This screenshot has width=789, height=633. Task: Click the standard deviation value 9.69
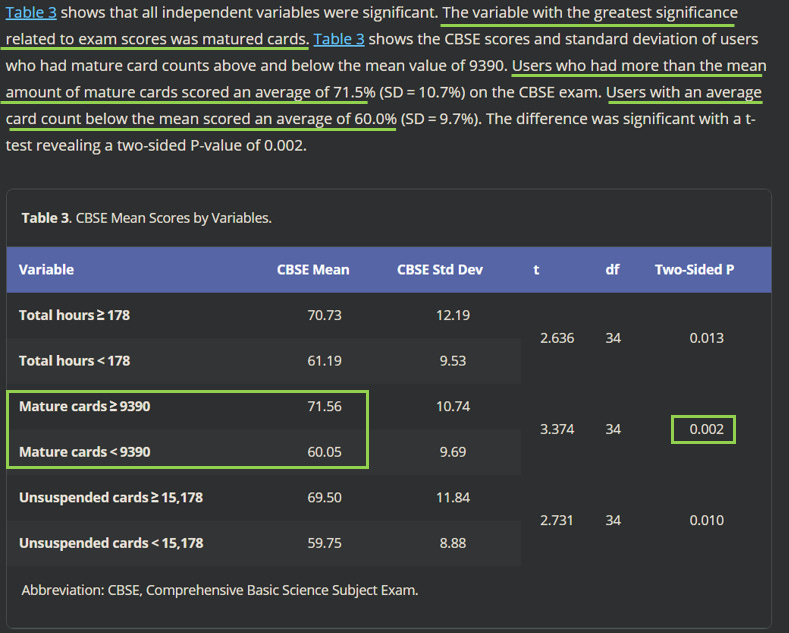point(453,452)
